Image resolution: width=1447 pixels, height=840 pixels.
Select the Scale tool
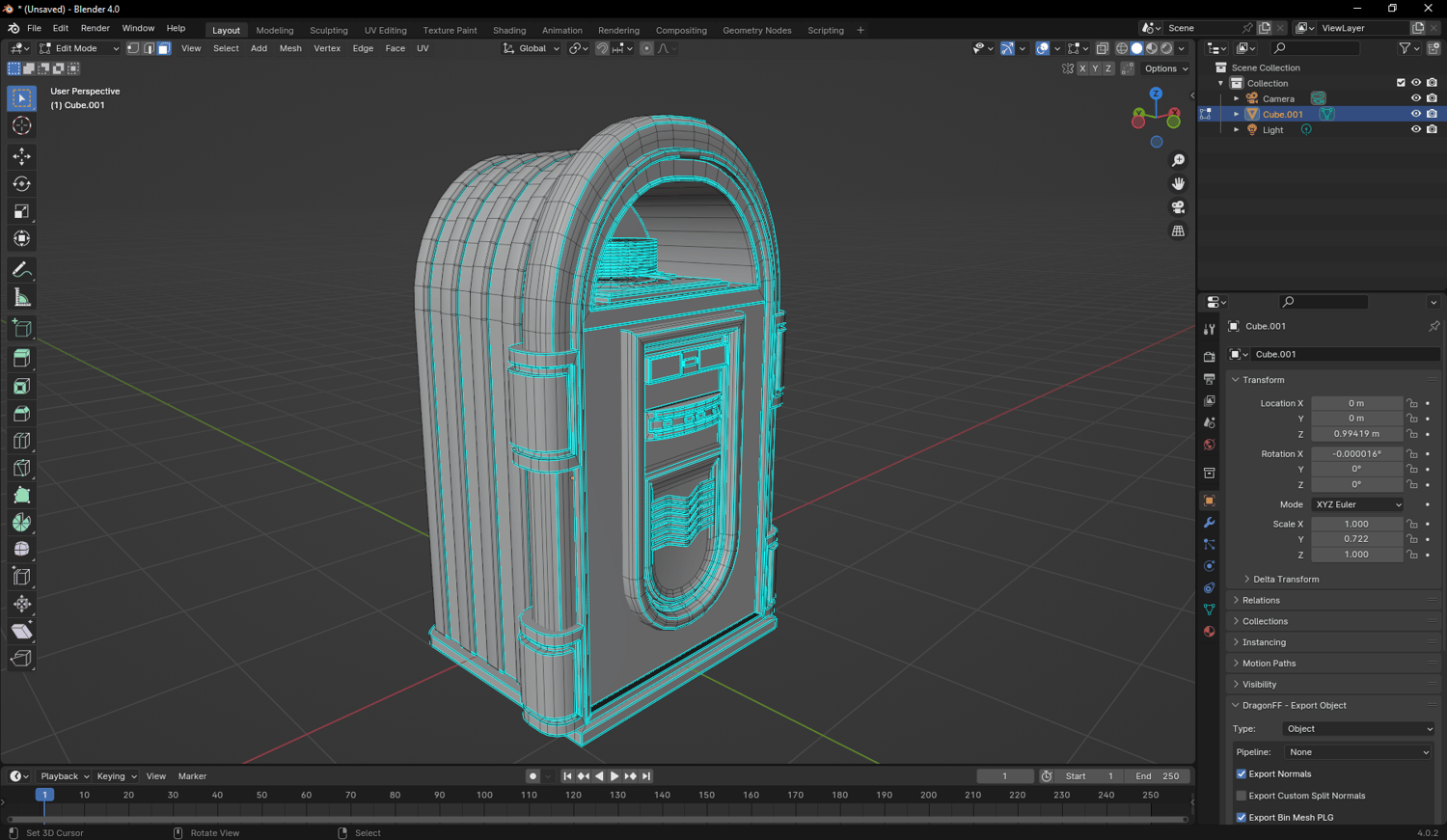[x=21, y=211]
